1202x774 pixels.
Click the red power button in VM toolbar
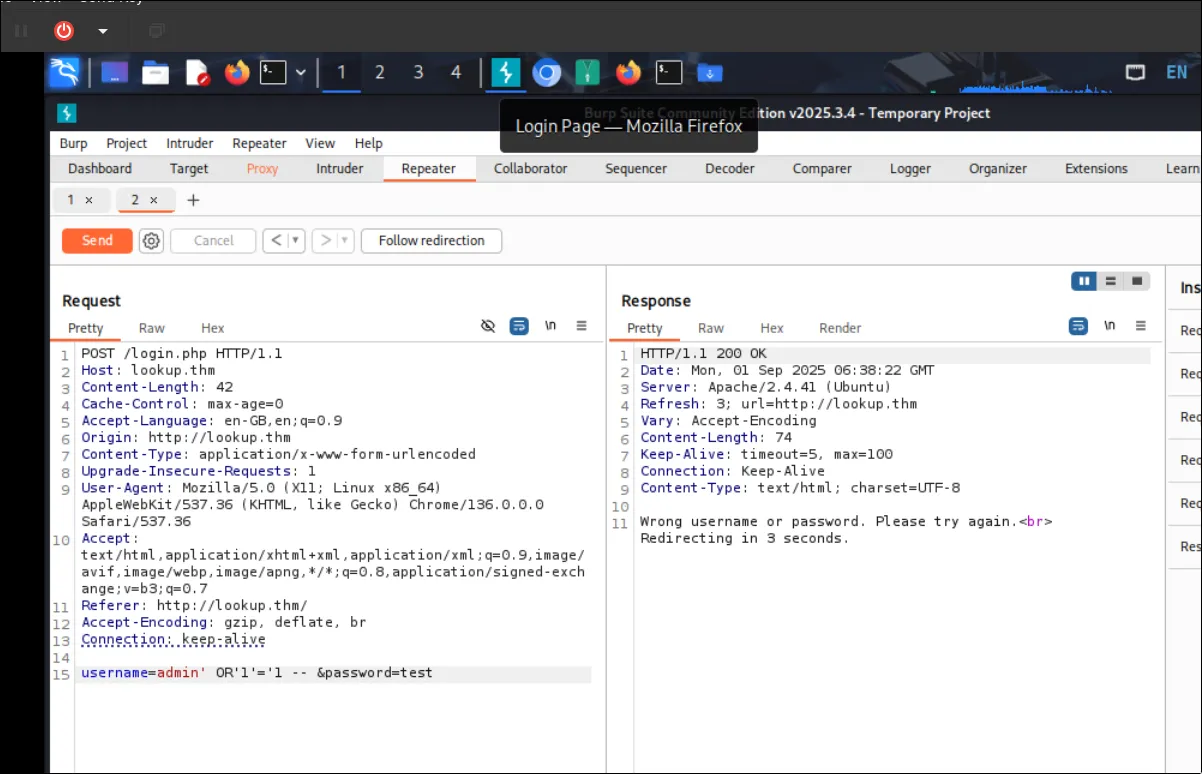(x=64, y=31)
